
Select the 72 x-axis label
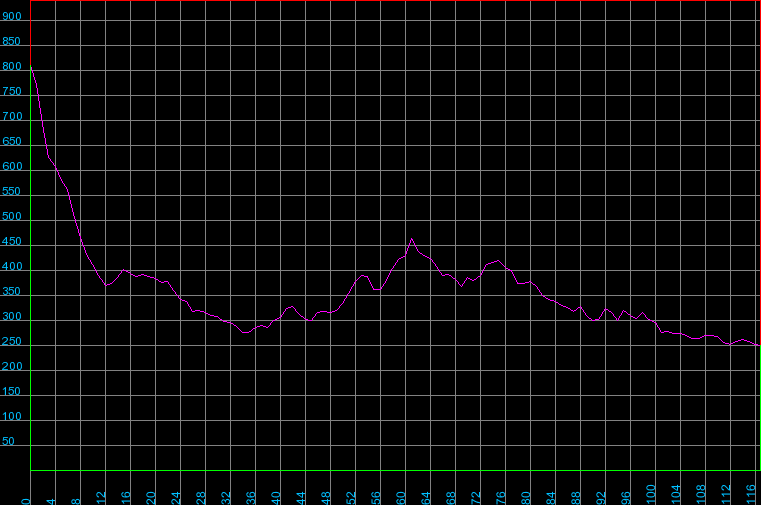coord(476,498)
